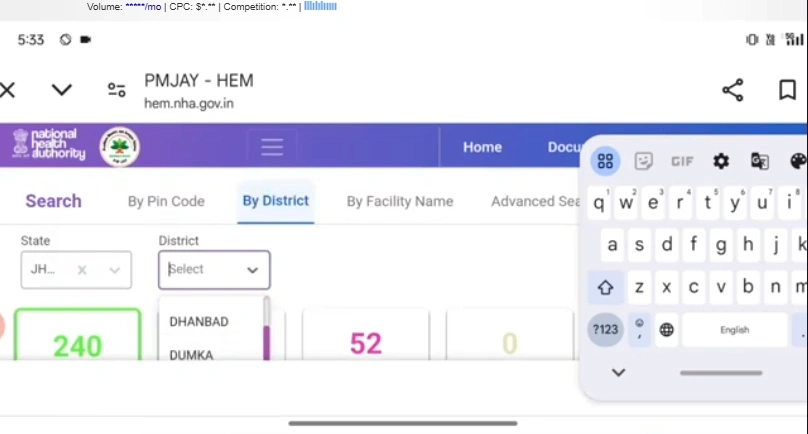Viewport: 808px width, 434px height.
Task: Tap the v key
Action: pyautogui.click(x=721, y=287)
